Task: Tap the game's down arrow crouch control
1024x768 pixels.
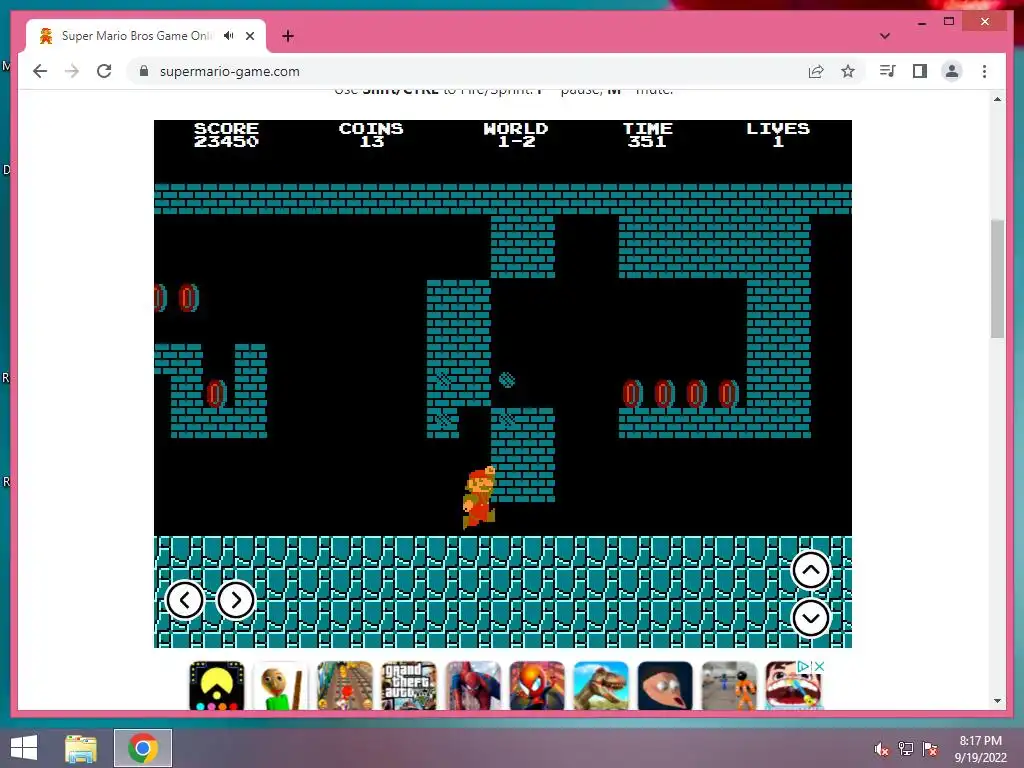Action: tap(810, 618)
